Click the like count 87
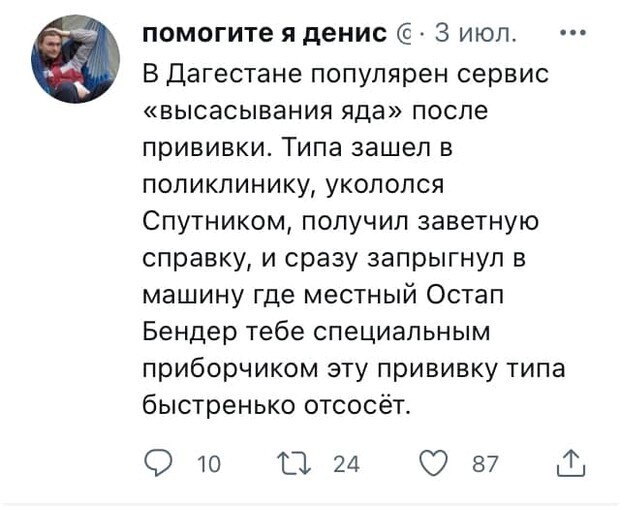Screen dimensions: 620x506 point(484,464)
